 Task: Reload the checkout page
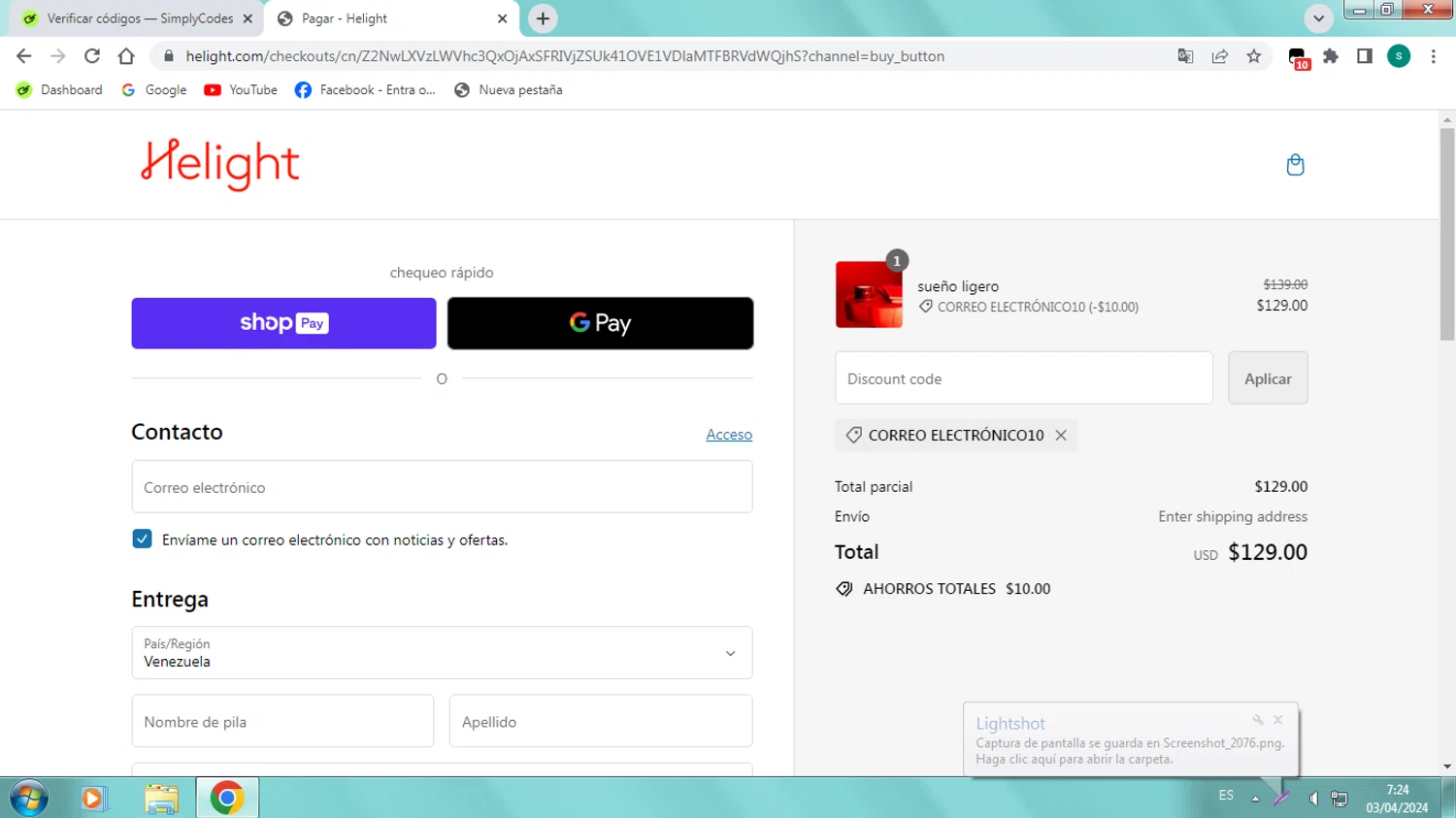coord(92,56)
